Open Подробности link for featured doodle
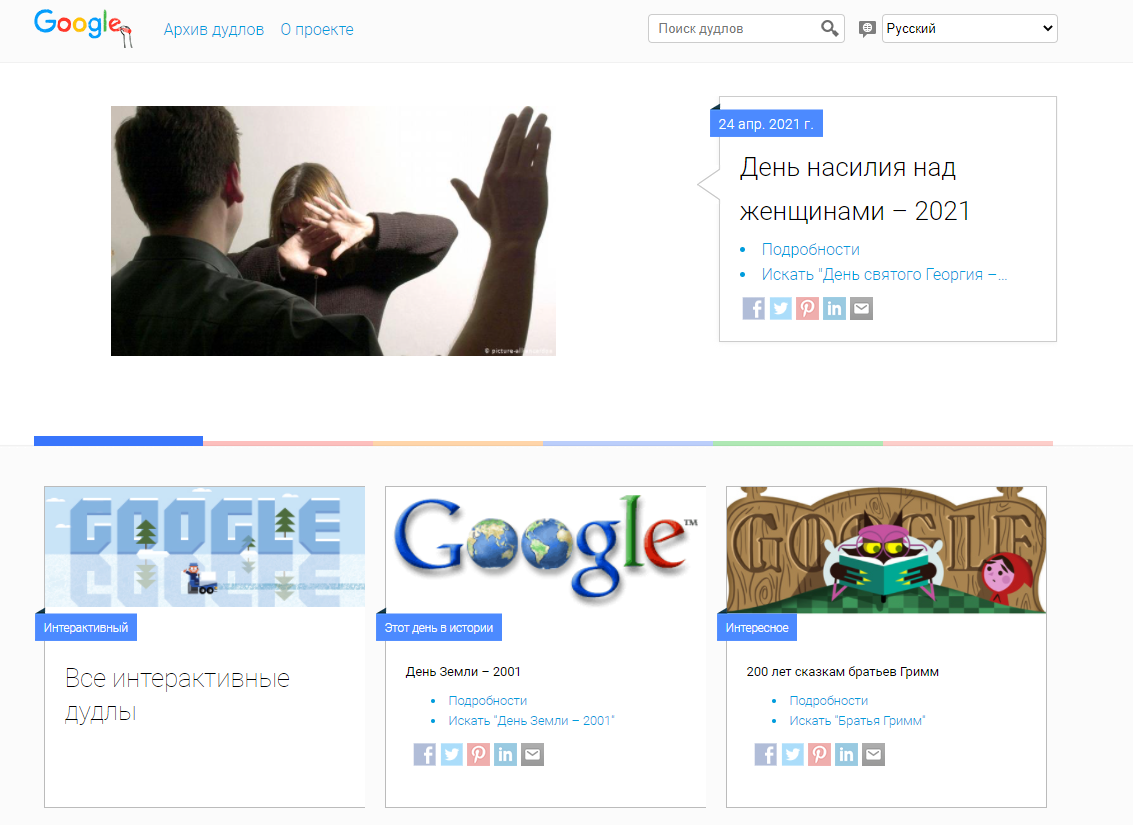 [x=811, y=249]
